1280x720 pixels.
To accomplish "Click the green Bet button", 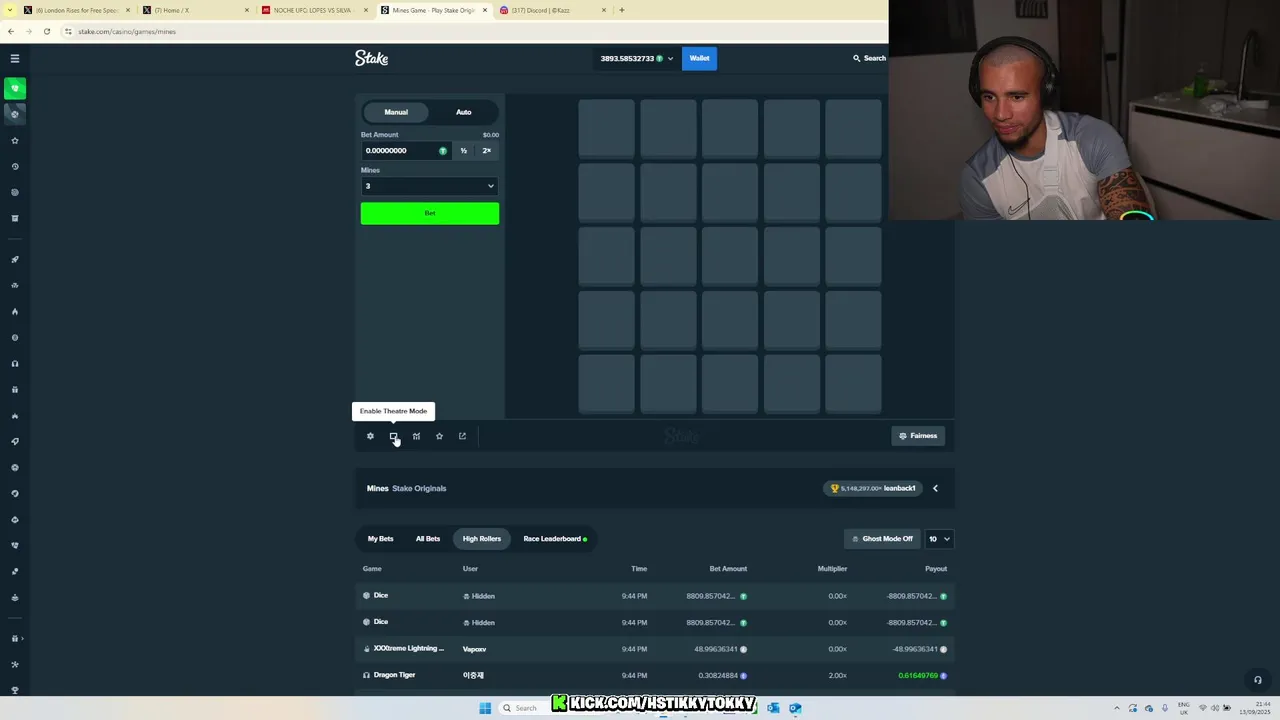I will point(429,213).
